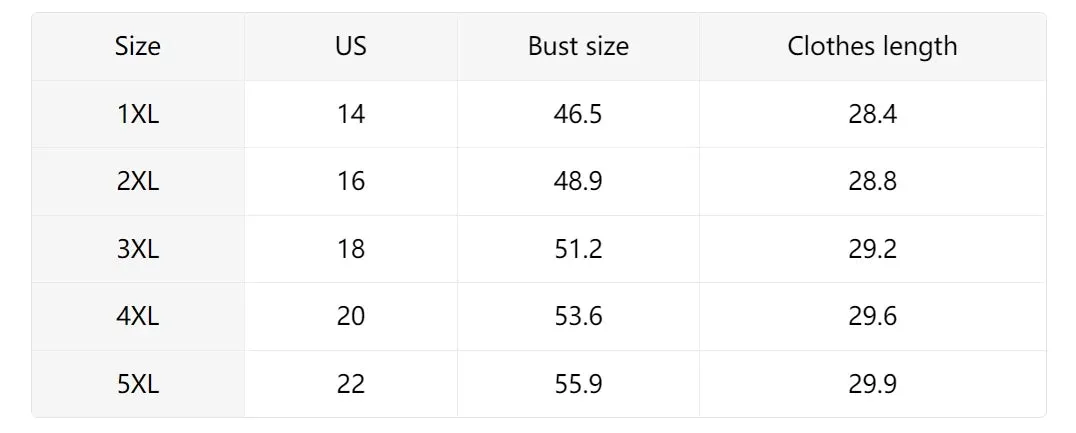Select the 51.2 bust size value
Screen dimensions: 1076x433
[x=578, y=249]
